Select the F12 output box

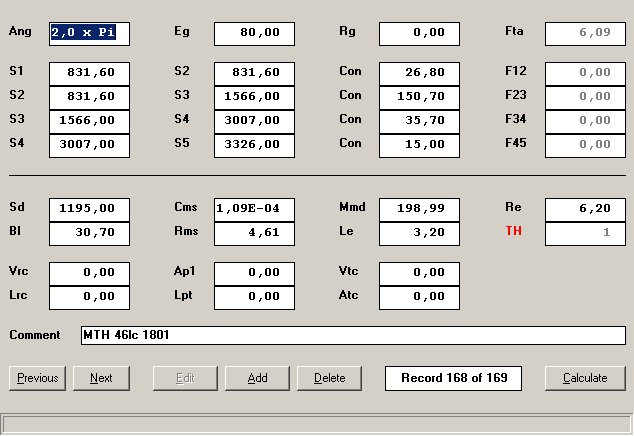coord(585,74)
